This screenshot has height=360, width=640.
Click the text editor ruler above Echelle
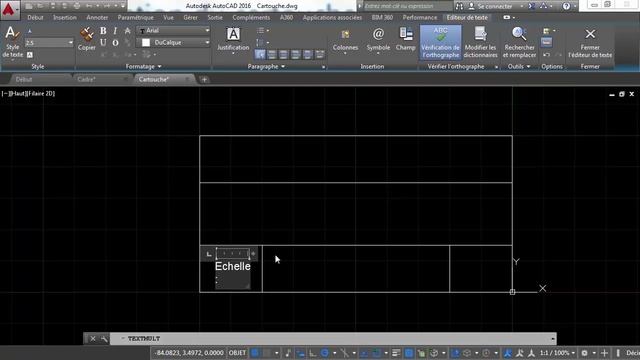coord(233,254)
